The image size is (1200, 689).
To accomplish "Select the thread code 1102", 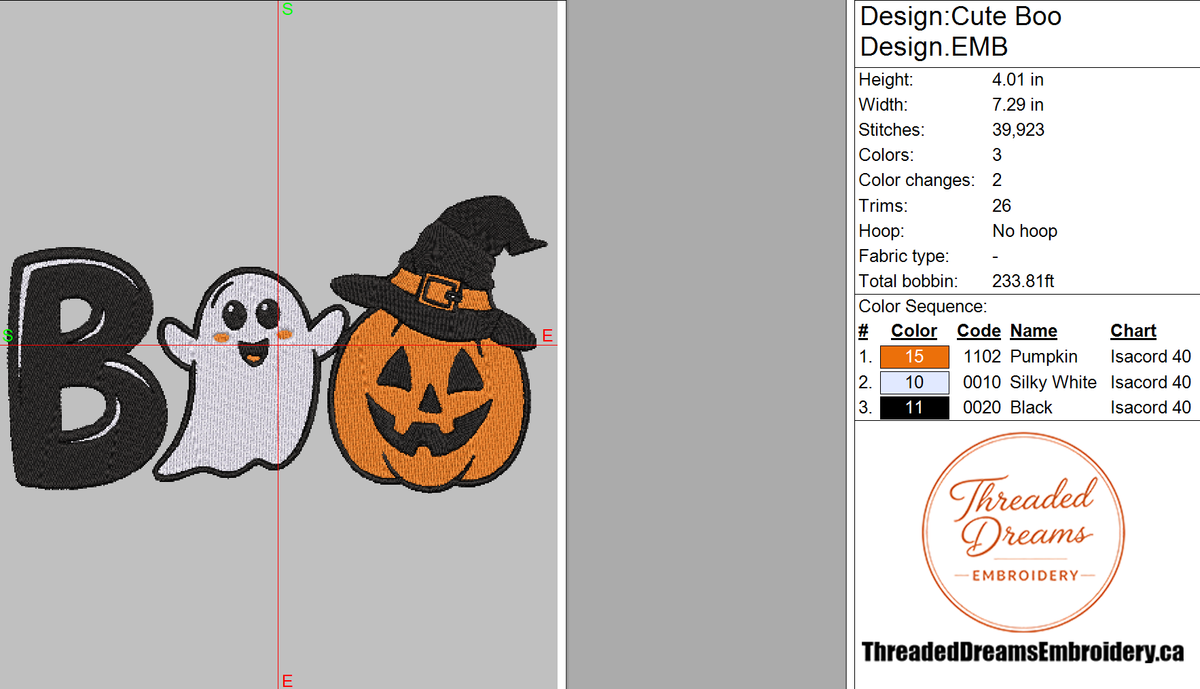I will click(981, 357).
